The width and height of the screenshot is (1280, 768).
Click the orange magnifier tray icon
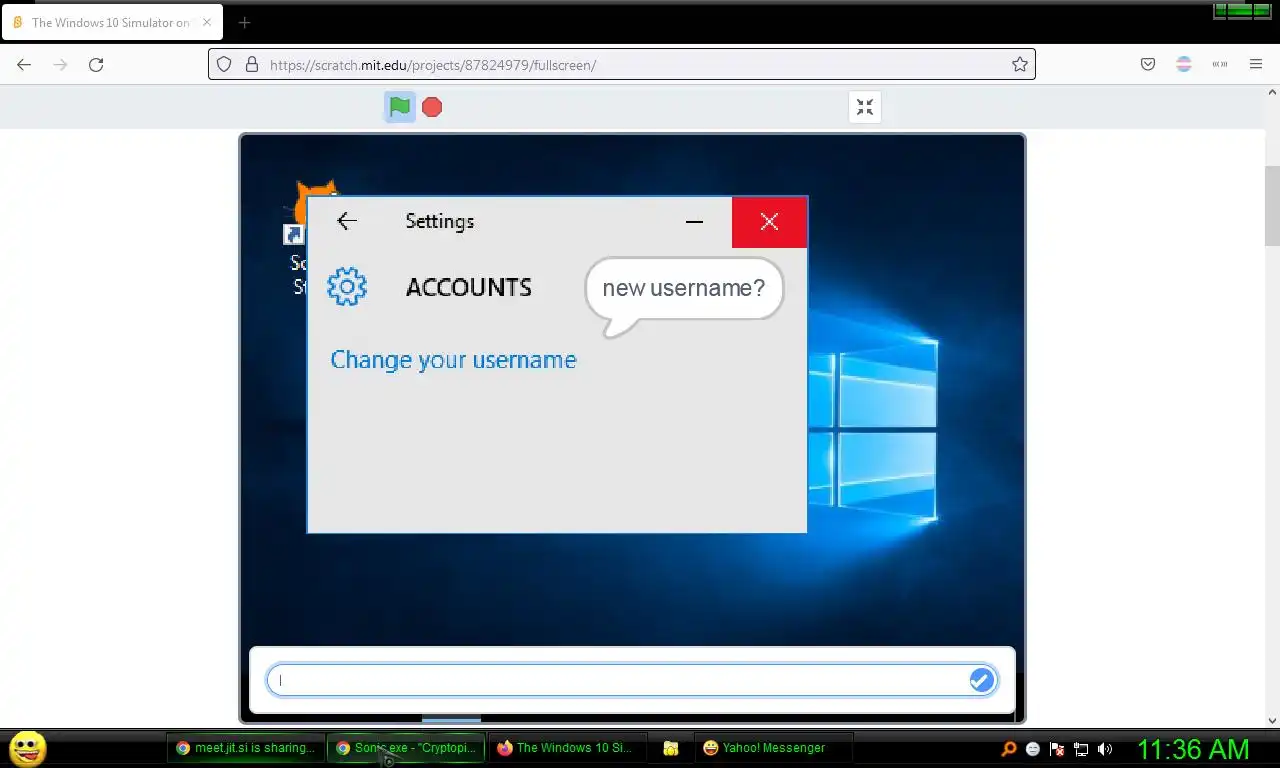(x=1009, y=749)
